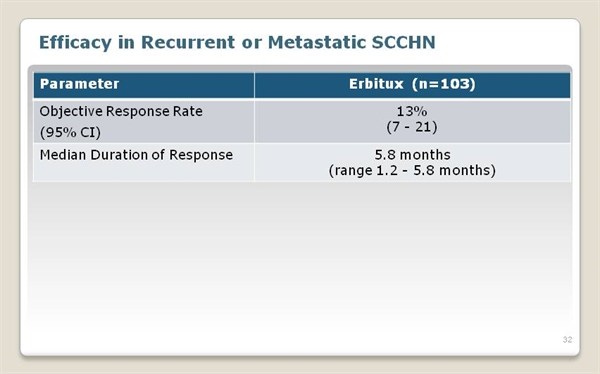Click the word 'Erbitux' in the header
The width and height of the screenshot is (600, 374).
376,84
